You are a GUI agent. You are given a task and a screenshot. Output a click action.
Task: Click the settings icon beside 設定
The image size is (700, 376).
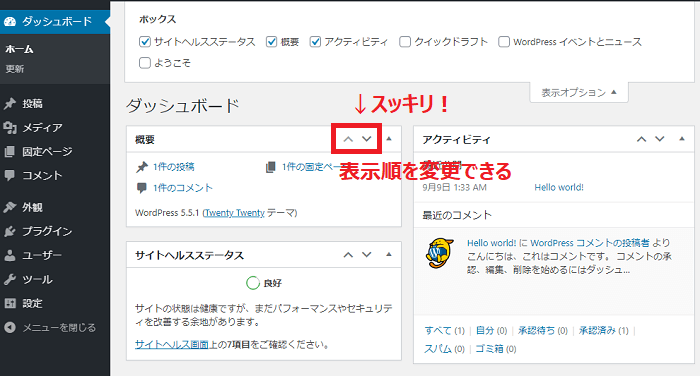[10, 304]
